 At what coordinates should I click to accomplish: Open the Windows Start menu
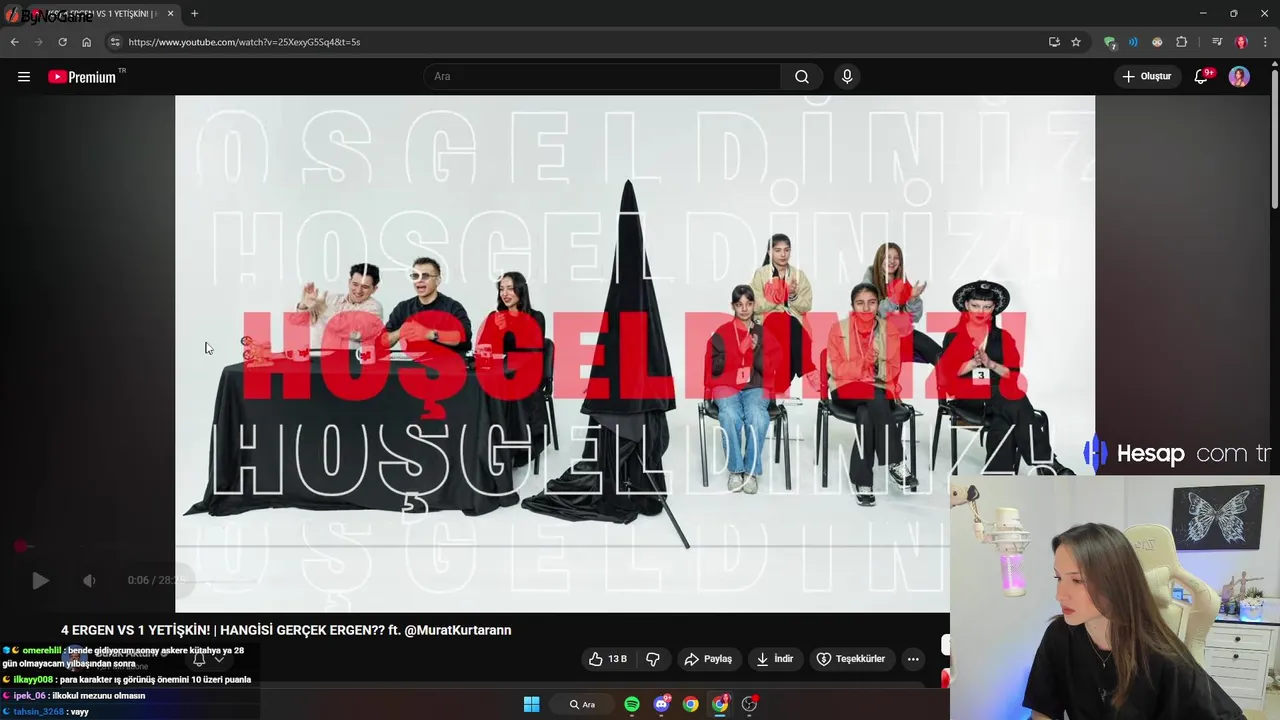tap(532, 704)
